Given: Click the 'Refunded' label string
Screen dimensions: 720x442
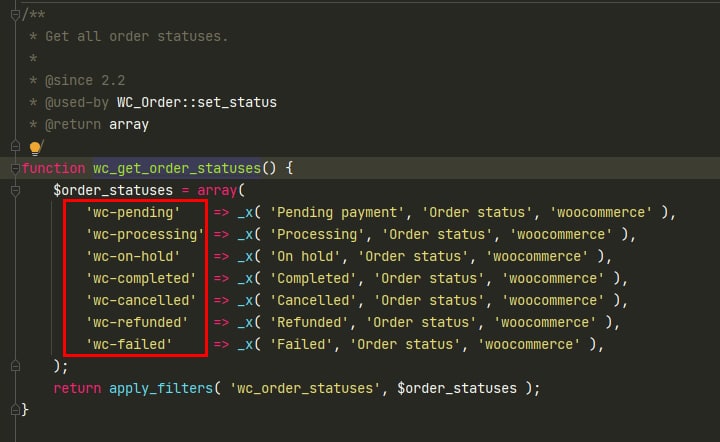Looking at the screenshot, I should click(309, 322).
